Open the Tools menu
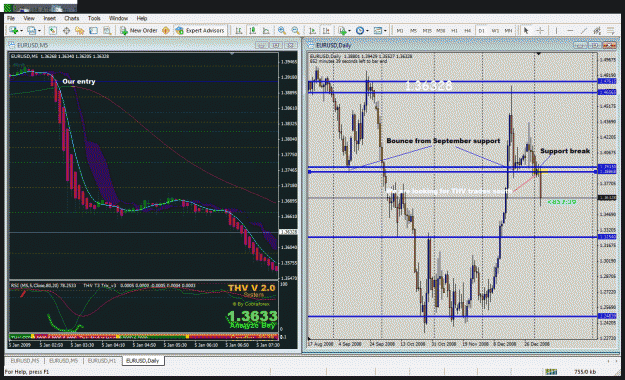The width and height of the screenshot is (625, 380). click(94, 18)
